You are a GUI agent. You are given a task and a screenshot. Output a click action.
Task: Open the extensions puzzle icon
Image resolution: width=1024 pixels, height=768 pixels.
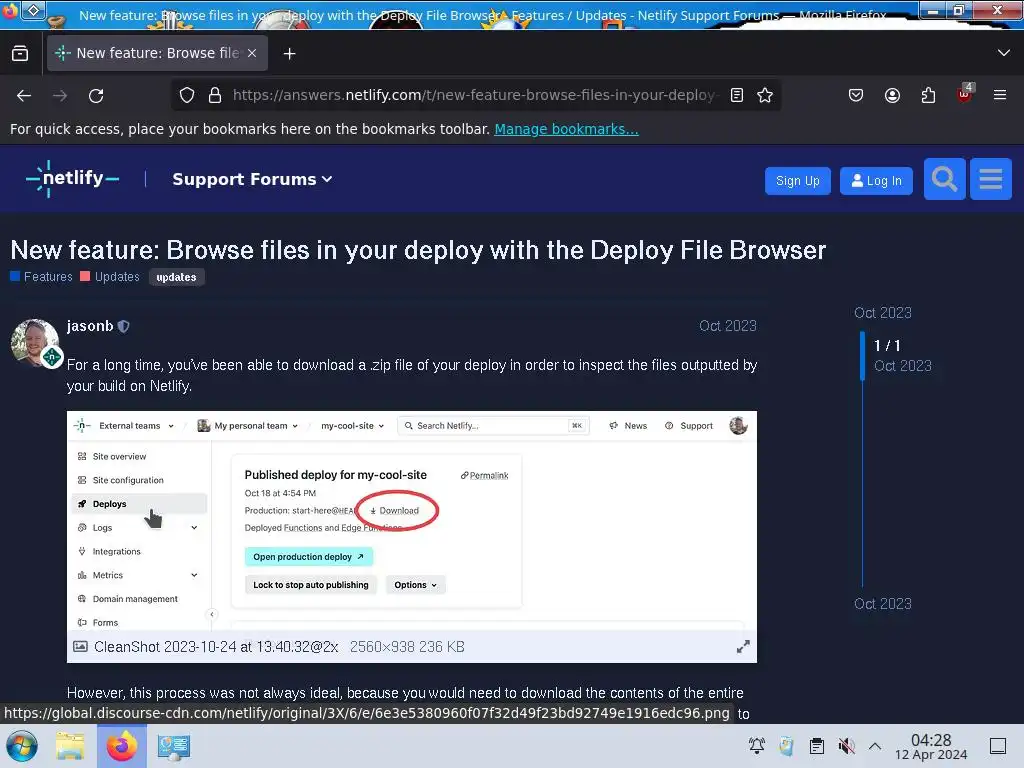coord(928,95)
